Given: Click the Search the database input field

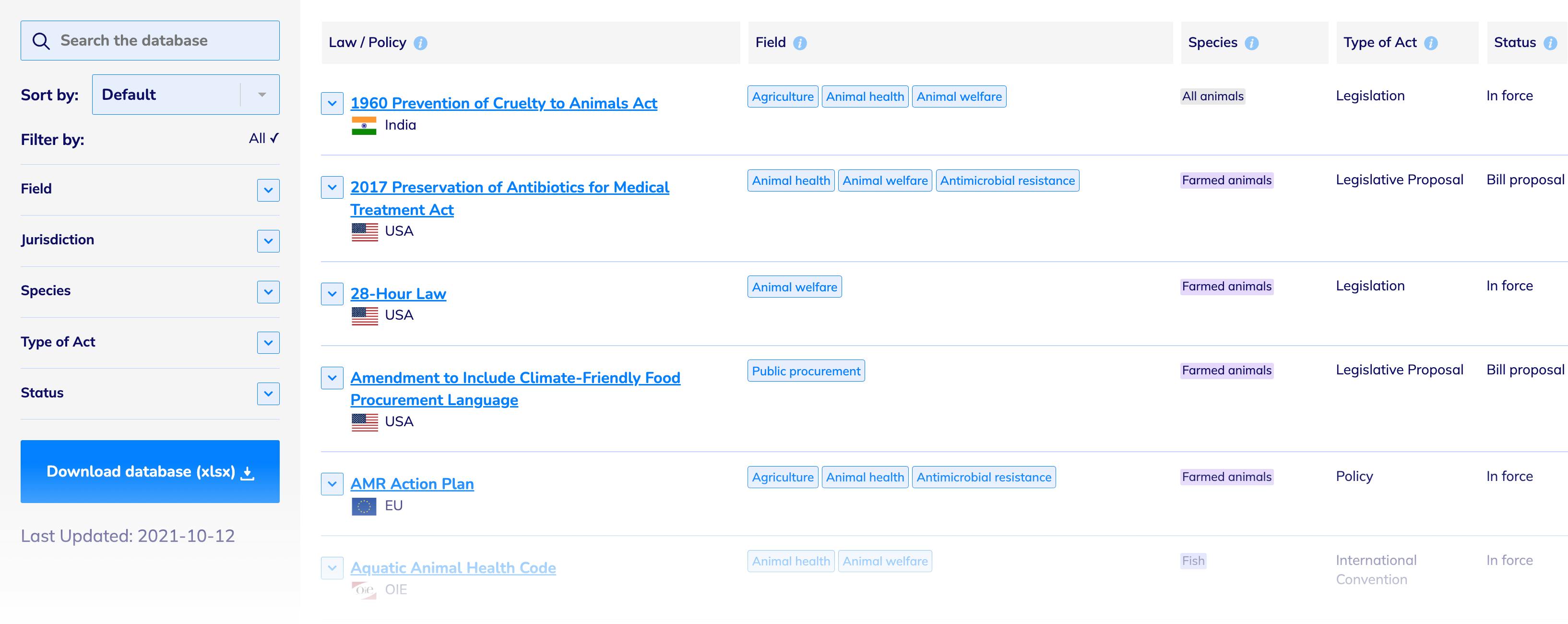Looking at the screenshot, I should click(x=165, y=41).
